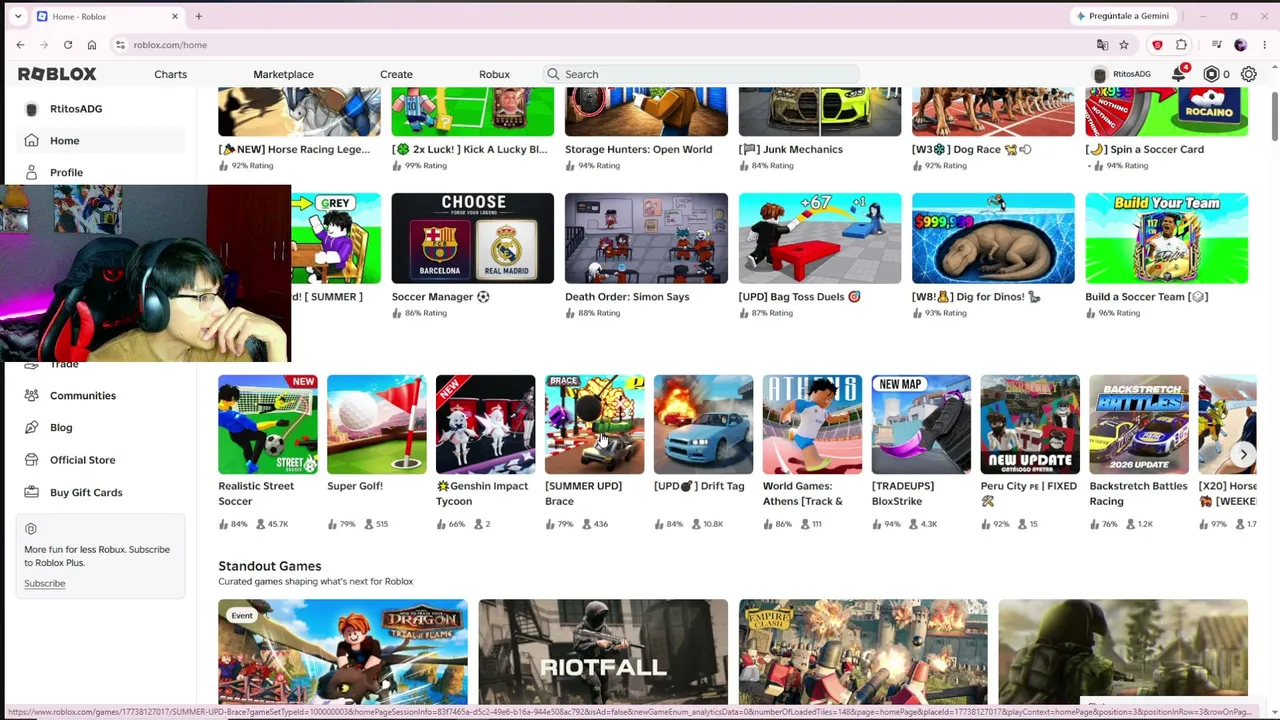Screen dimensions: 1280x720
Task: Open the Roblox Home sidebar icon
Action: click(x=32, y=141)
